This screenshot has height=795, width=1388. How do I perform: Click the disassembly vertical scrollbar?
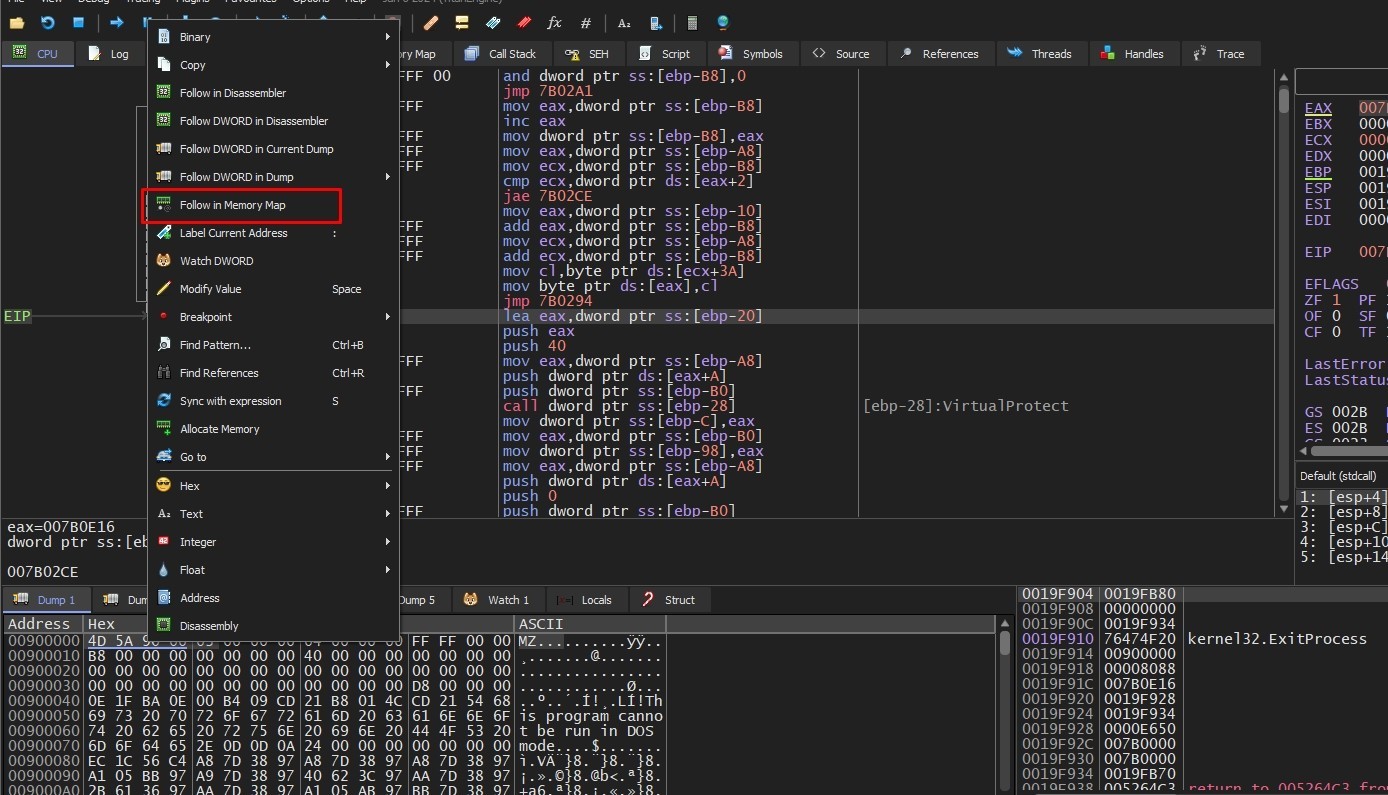tap(1284, 300)
